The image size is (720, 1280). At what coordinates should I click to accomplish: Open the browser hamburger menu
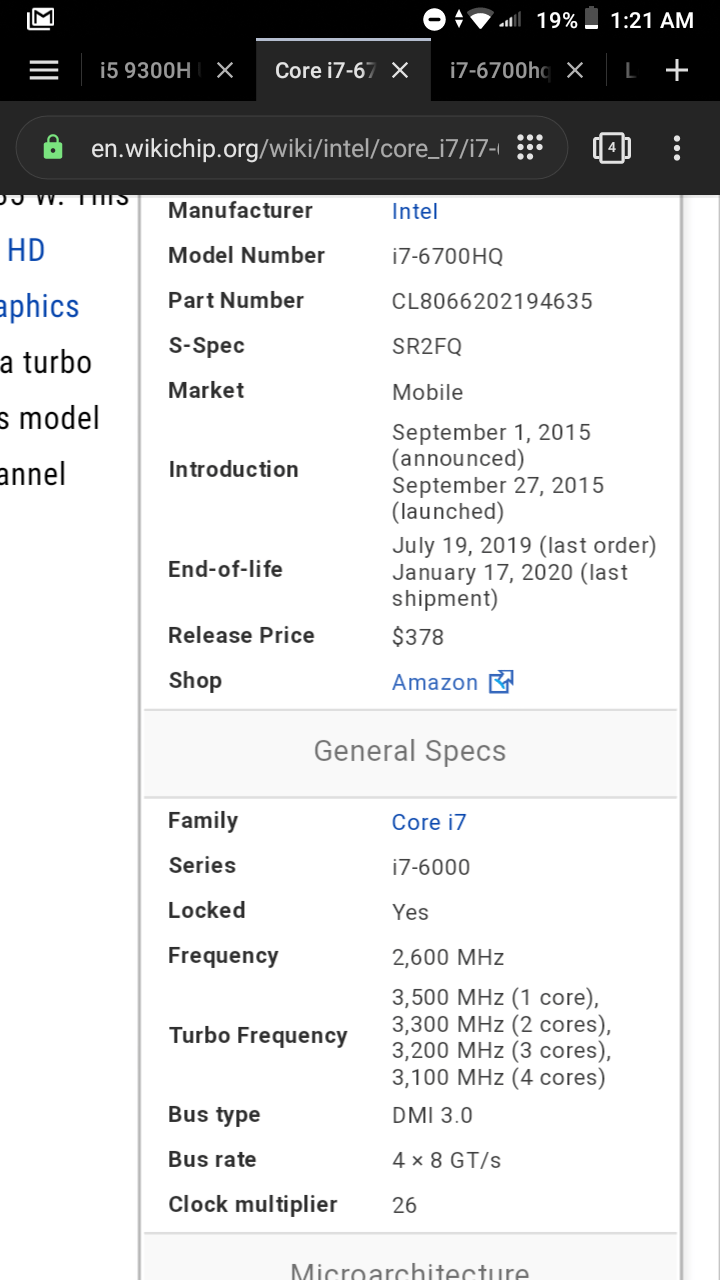pyautogui.click(x=44, y=70)
